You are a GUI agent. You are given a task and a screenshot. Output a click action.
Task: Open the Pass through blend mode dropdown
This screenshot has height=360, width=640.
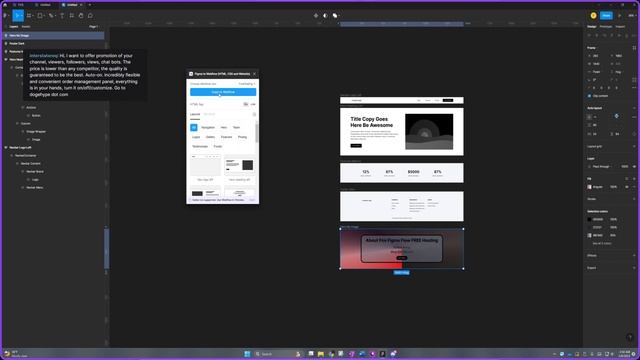pos(601,167)
